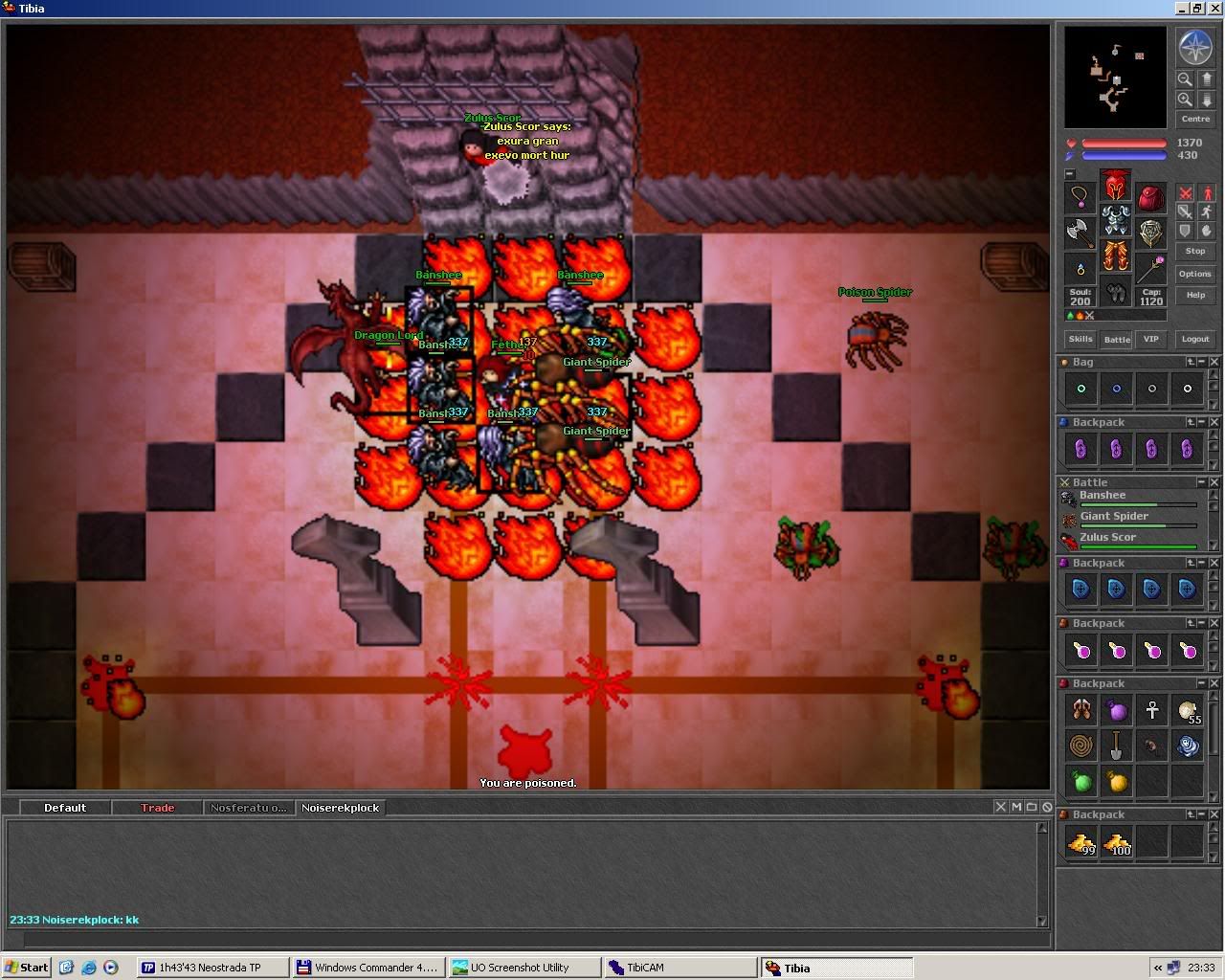Toggle chase opponent mode

tap(1206, 212)
